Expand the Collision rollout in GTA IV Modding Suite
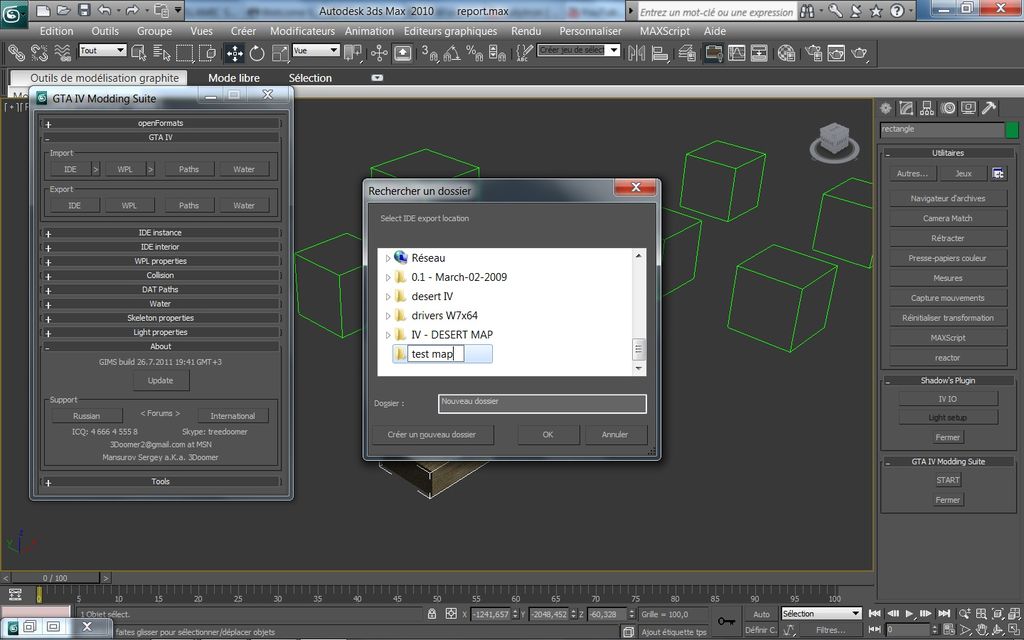 [x=161, y=275]
